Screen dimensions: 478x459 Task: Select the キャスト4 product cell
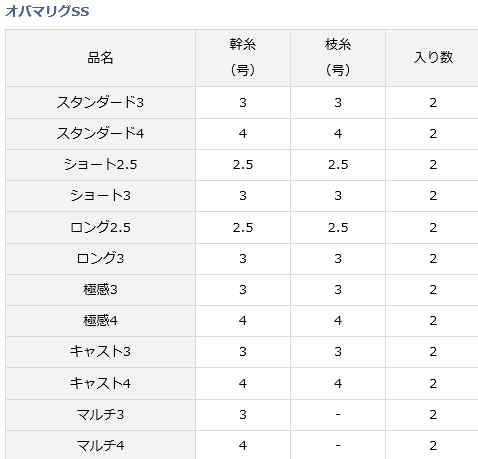click(x=100, y=383)
